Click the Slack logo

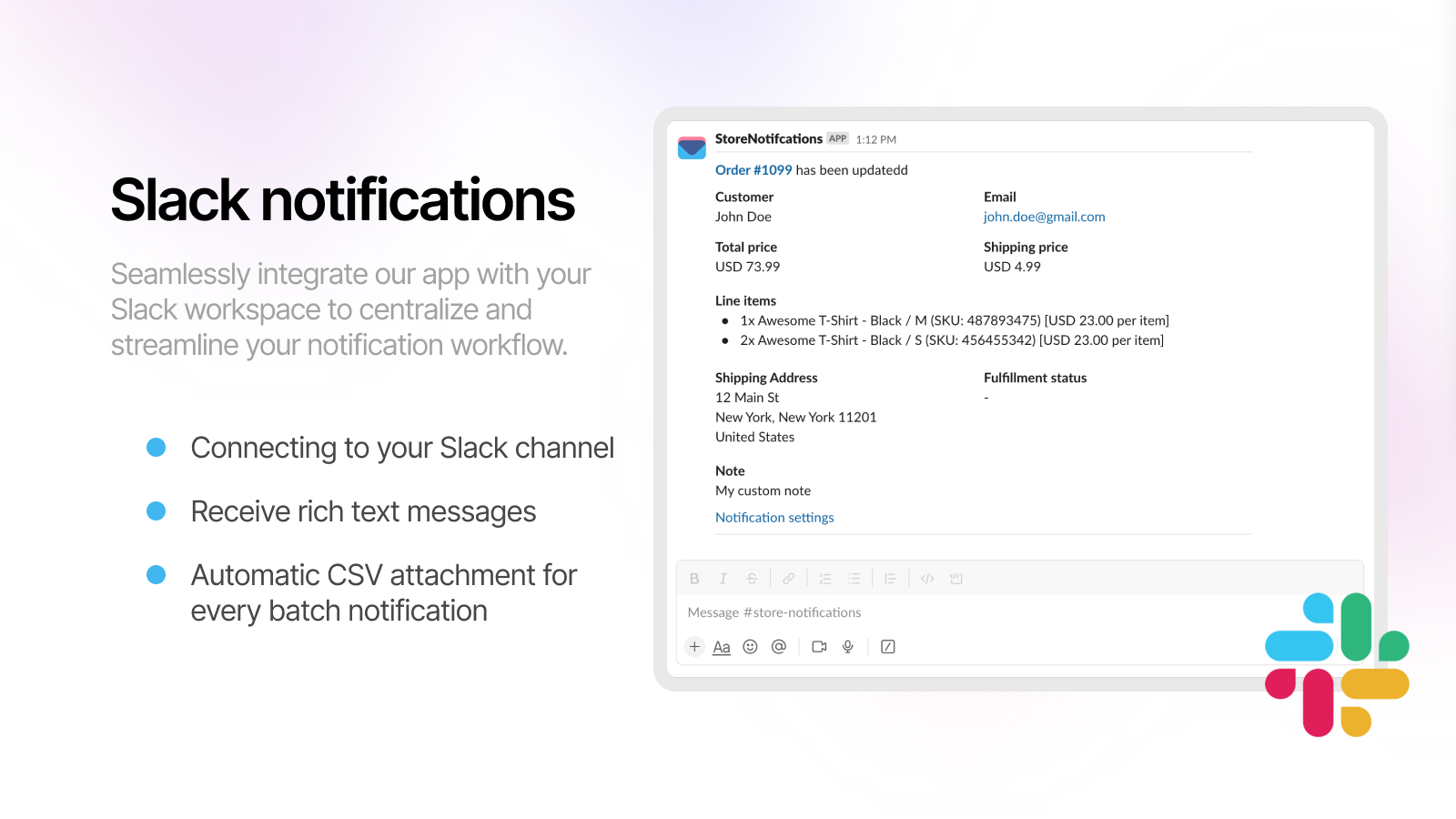click(x=1337, y=664)
